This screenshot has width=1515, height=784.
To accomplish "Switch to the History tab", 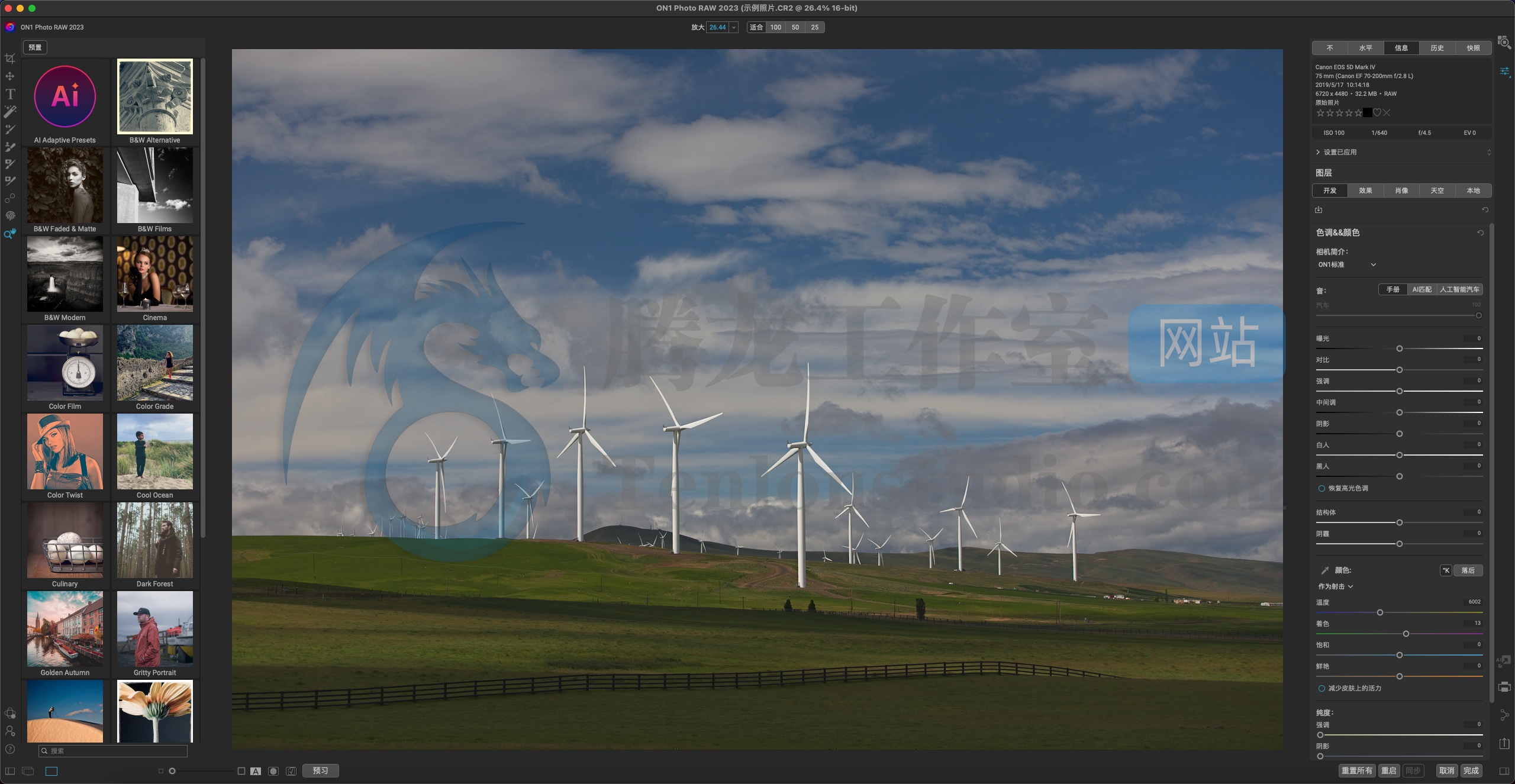I will click(1437, 48).
